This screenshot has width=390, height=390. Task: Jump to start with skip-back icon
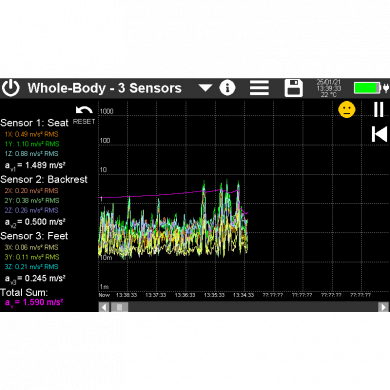coord(379,134)
